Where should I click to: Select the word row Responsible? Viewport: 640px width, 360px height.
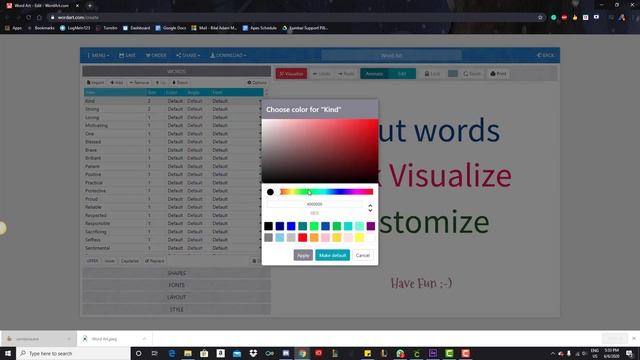(173, 224)
